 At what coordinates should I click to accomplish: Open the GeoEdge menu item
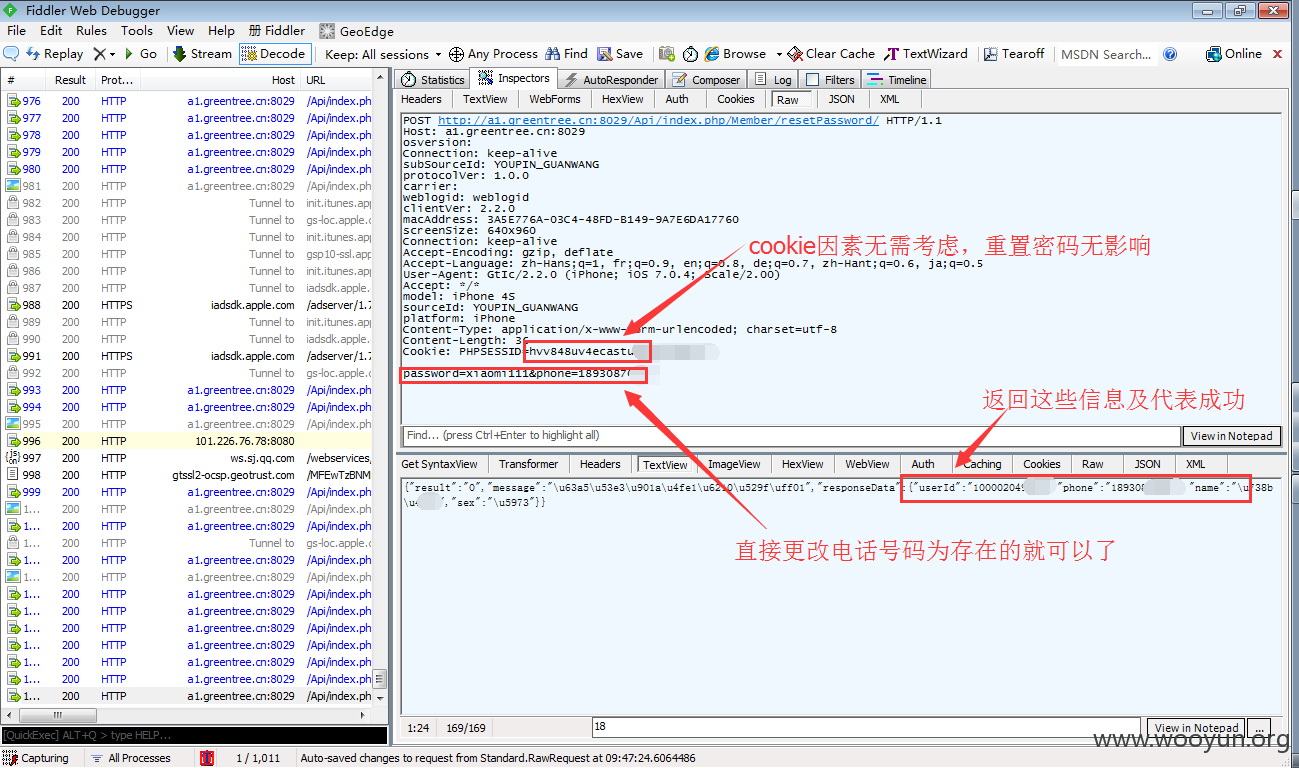357,31
